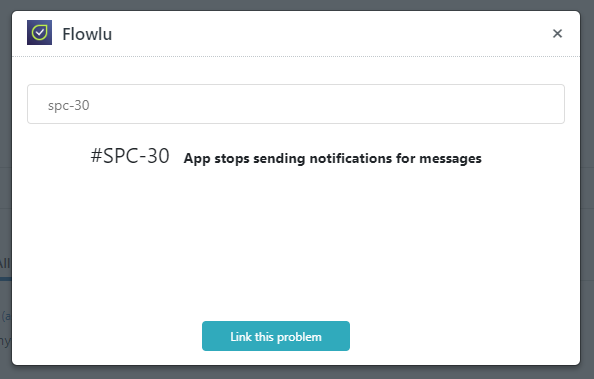
Task: Click the Flowlu dialog title text
Action: (87, 34)
